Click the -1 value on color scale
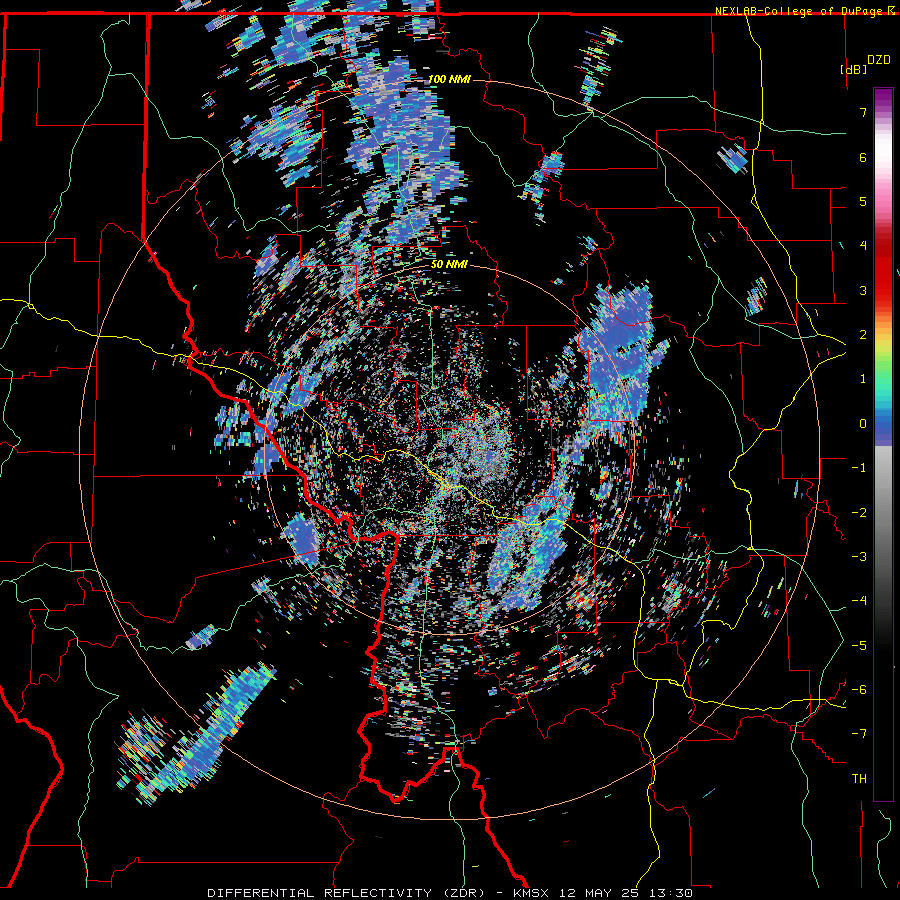900x900 pixels. (859, 468)
